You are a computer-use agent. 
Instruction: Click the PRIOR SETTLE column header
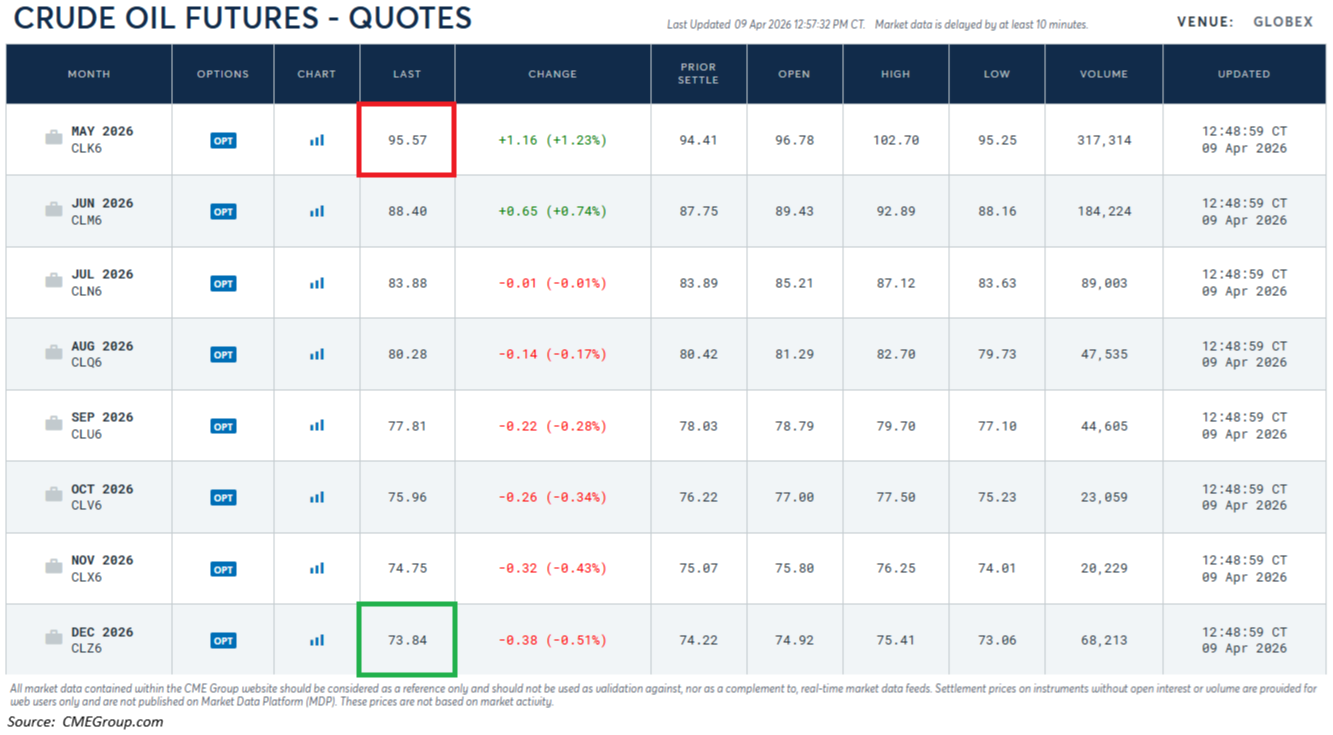click(698, 74)
